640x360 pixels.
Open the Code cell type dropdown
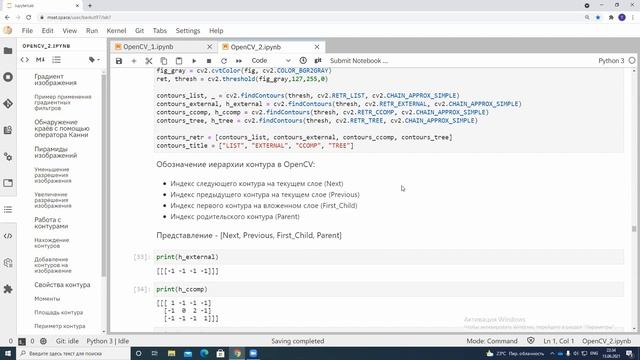coord(271,60)
